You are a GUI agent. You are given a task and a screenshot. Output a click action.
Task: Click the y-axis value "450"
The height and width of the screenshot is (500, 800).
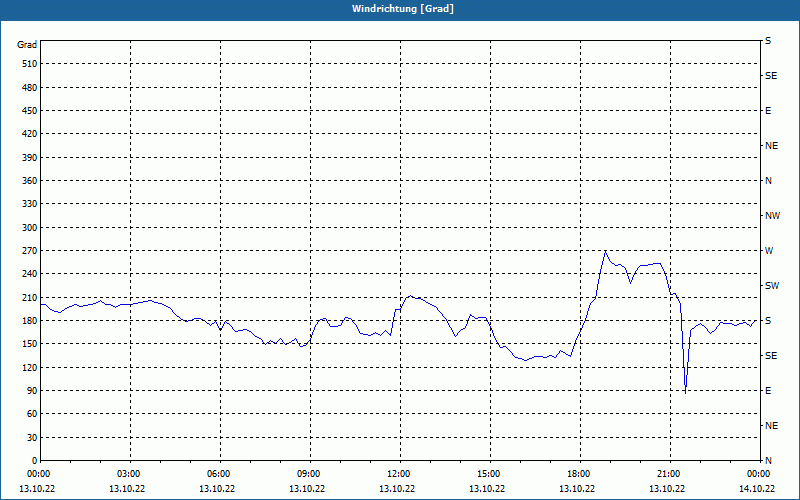click(30, 111)
